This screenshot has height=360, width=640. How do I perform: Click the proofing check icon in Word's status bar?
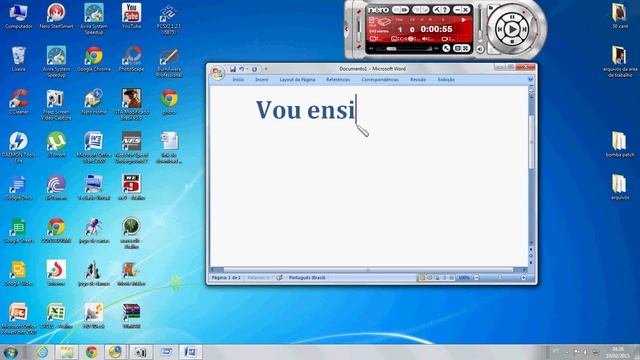pos(279,278)
